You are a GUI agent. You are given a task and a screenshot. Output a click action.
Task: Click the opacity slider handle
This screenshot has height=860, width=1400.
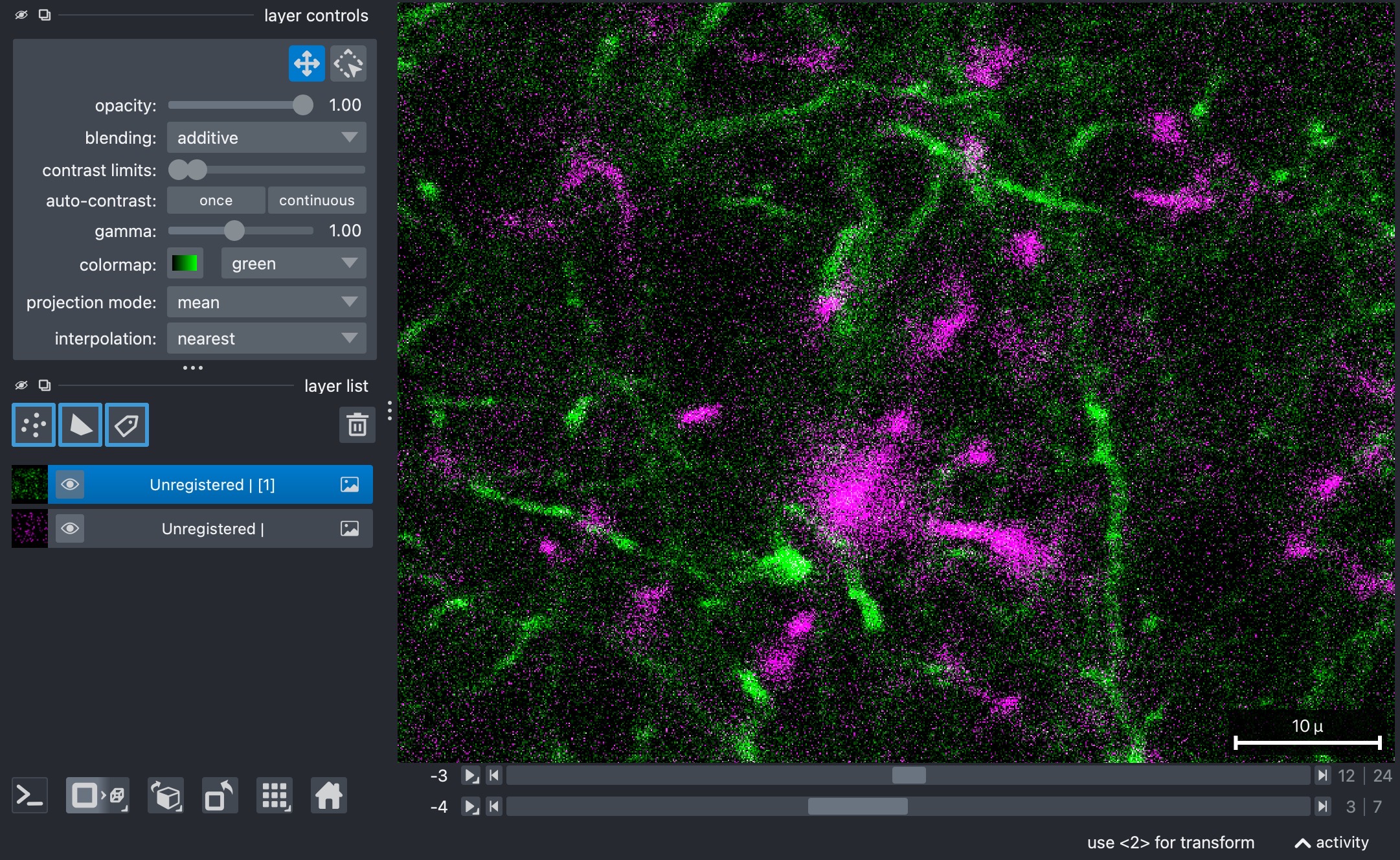coord(302,105)
